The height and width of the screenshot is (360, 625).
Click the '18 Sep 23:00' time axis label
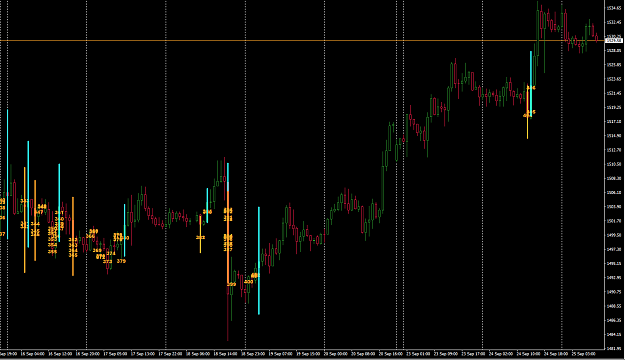253,354
